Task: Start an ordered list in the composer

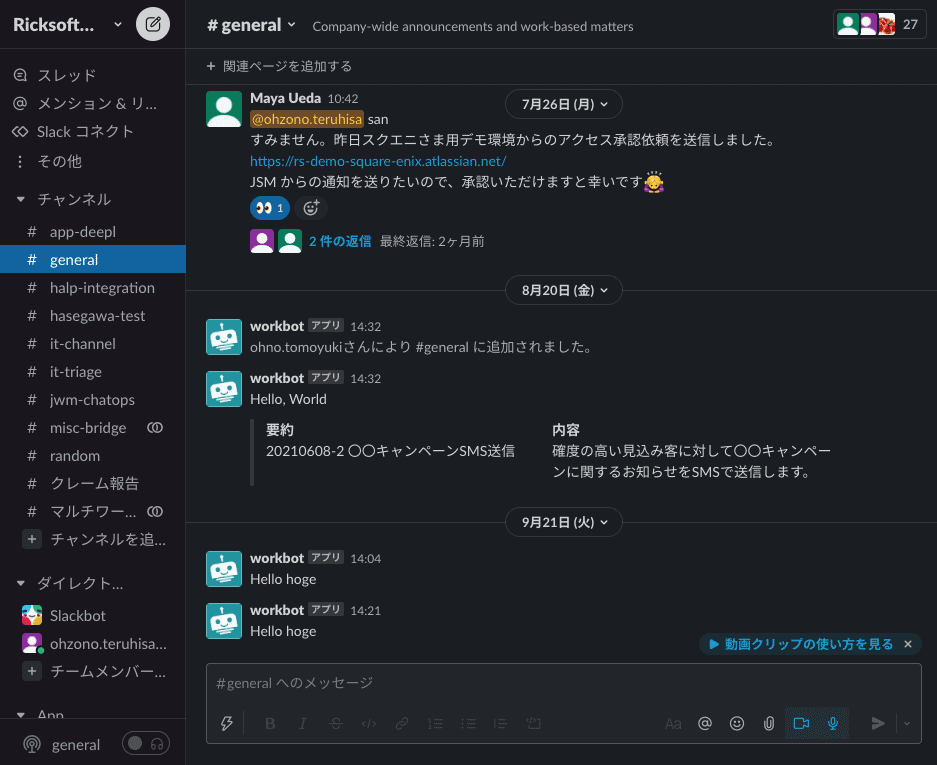Action: pos(435,723)
